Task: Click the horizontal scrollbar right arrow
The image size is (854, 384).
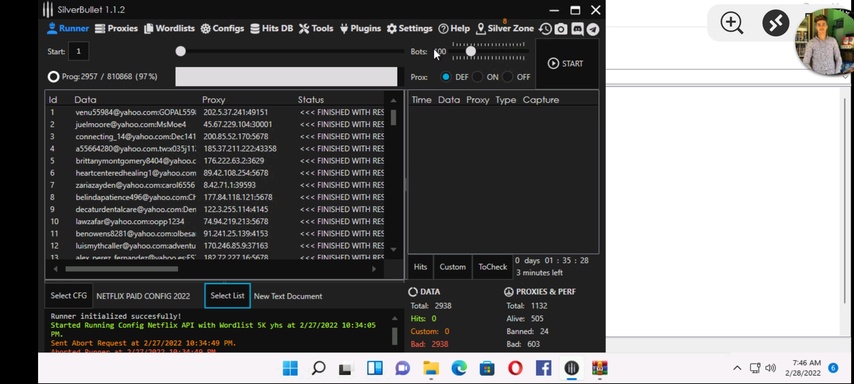Action: click(x=374, y=269)
